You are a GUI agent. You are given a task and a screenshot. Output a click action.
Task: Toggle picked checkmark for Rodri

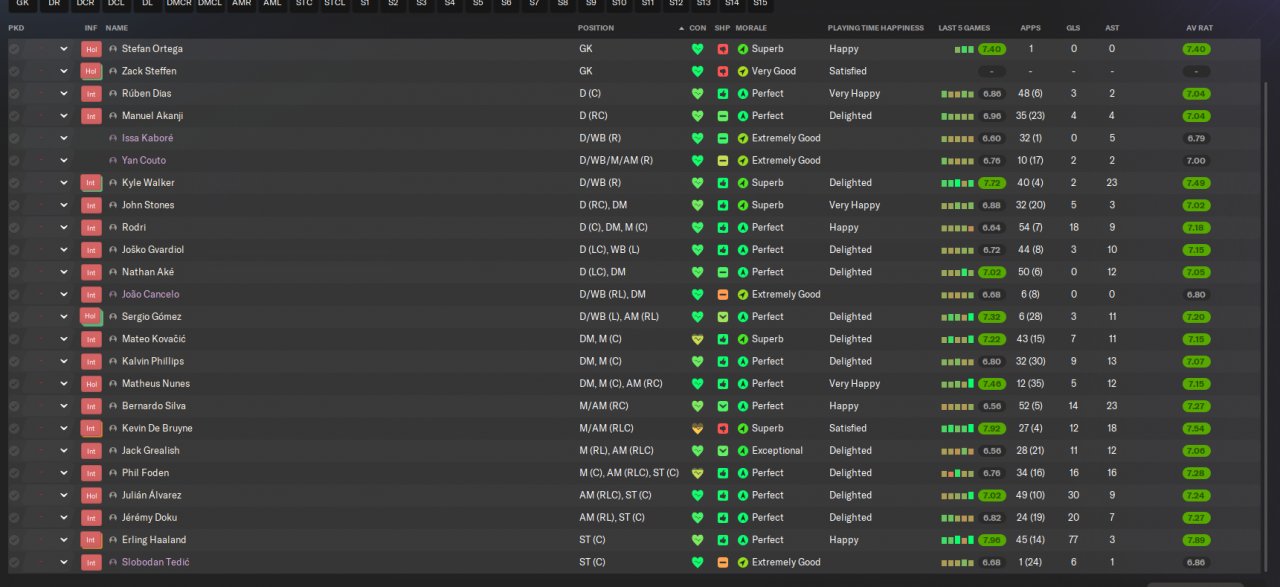tap(14, 227)
